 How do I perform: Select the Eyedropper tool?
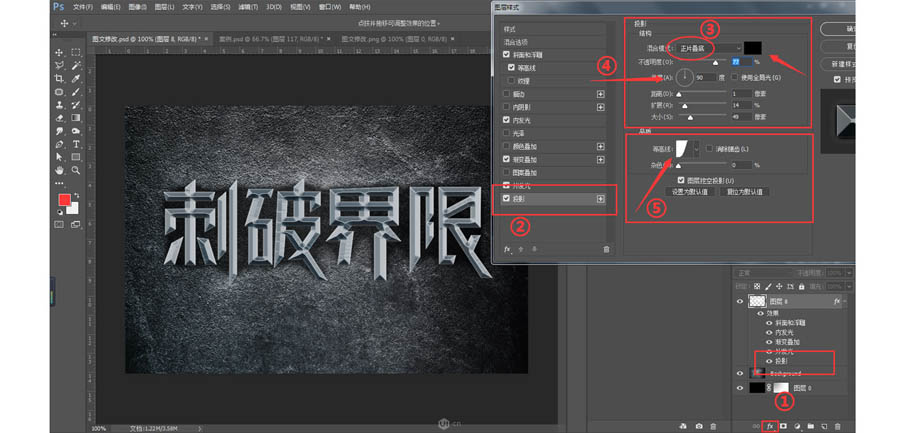point(76,79)
